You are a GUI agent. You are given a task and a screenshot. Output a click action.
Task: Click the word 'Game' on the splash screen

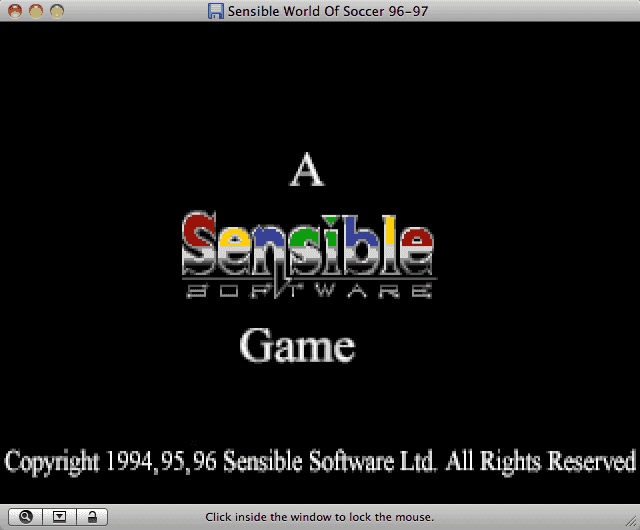(298, 345)
